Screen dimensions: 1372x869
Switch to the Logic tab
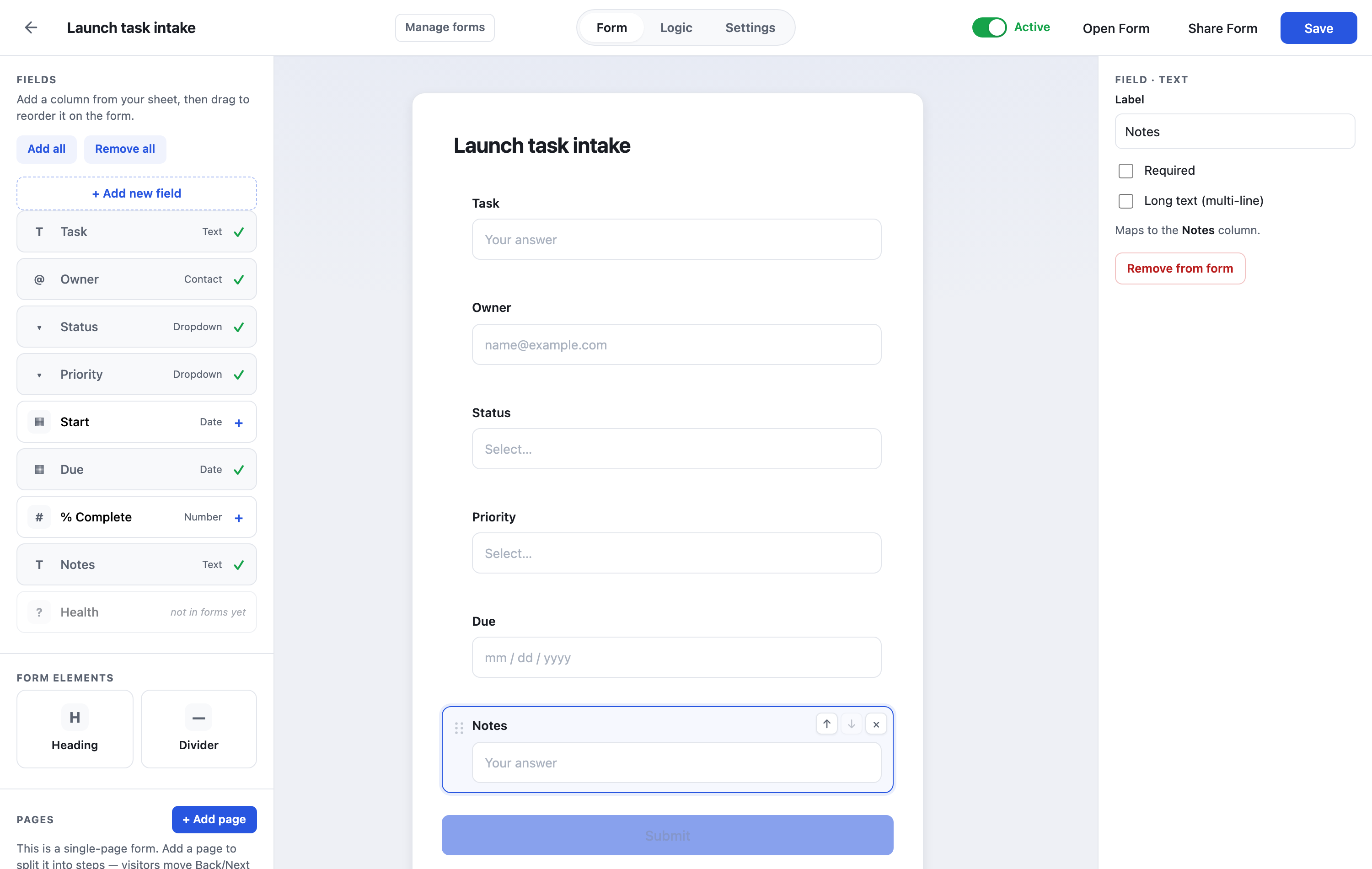coord(676,27)
